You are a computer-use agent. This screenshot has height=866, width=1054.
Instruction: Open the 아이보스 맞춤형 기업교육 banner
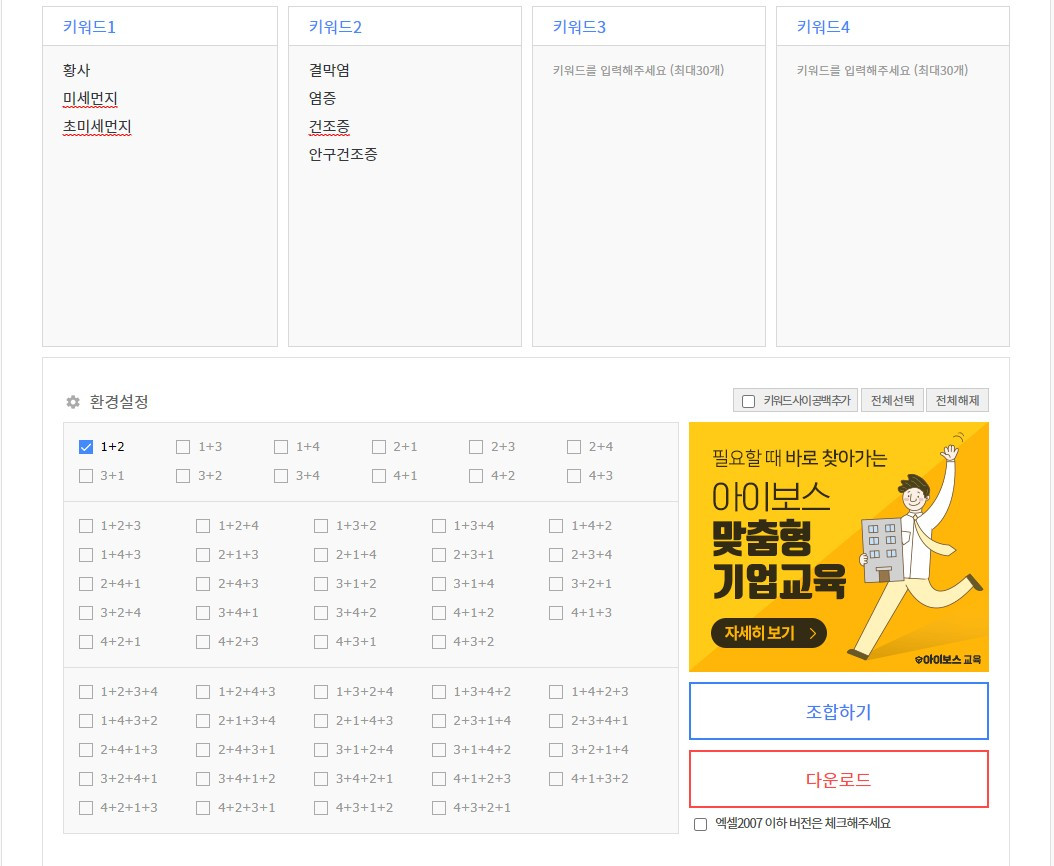coord(839,547)
